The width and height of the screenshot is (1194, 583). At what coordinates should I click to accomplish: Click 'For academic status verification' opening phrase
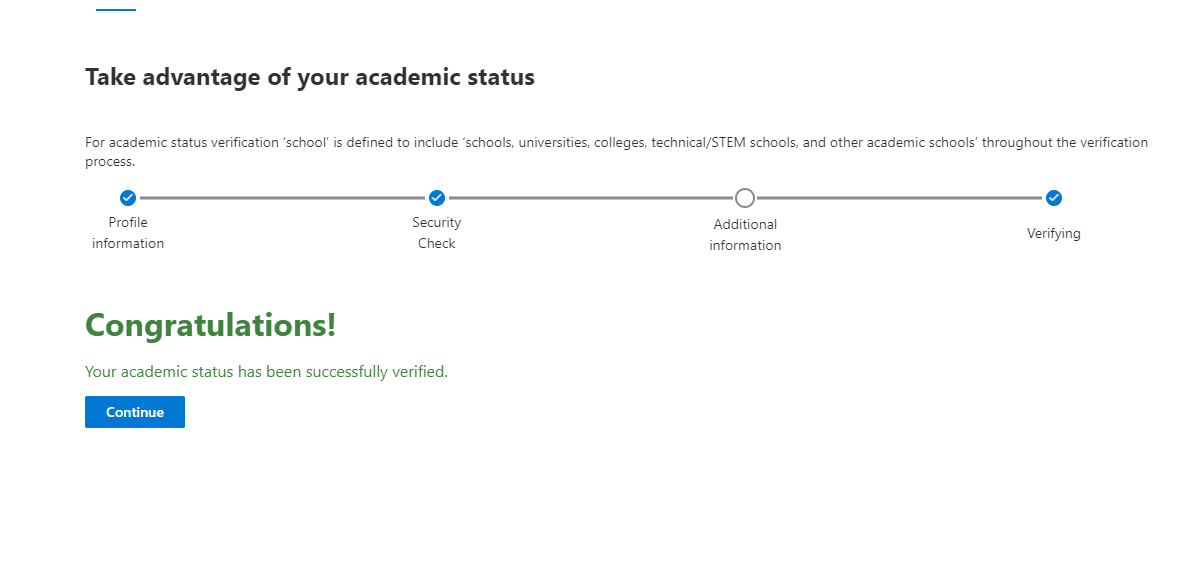tap(183, 142)
